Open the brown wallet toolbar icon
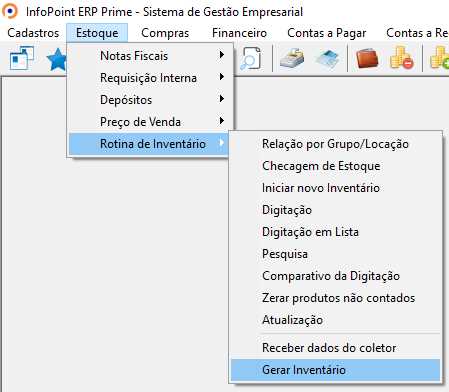449x392 pixels. (367, 58)
